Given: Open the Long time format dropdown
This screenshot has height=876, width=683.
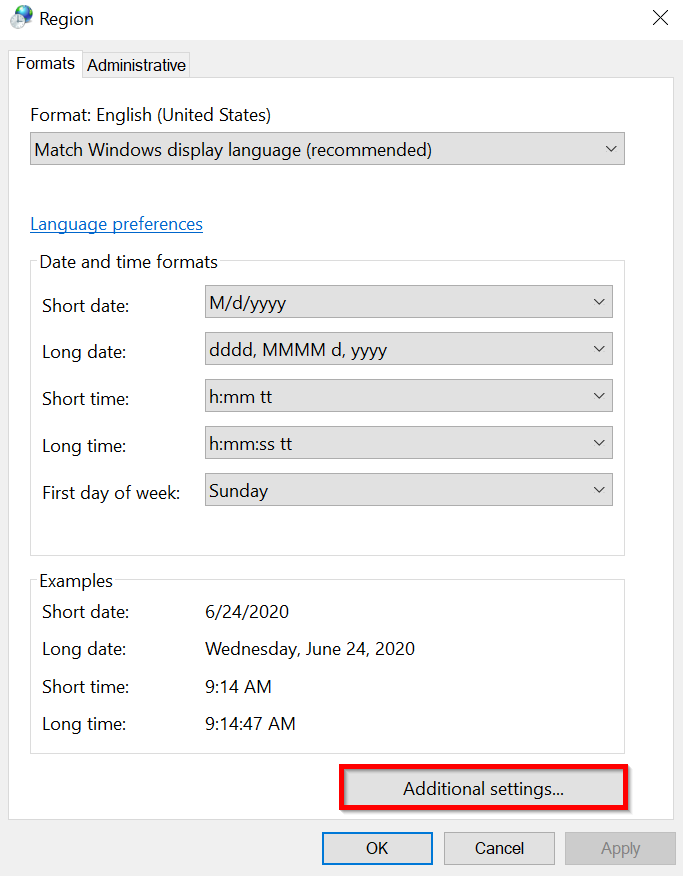Looking at the screenshot, I should coord(409,442).
